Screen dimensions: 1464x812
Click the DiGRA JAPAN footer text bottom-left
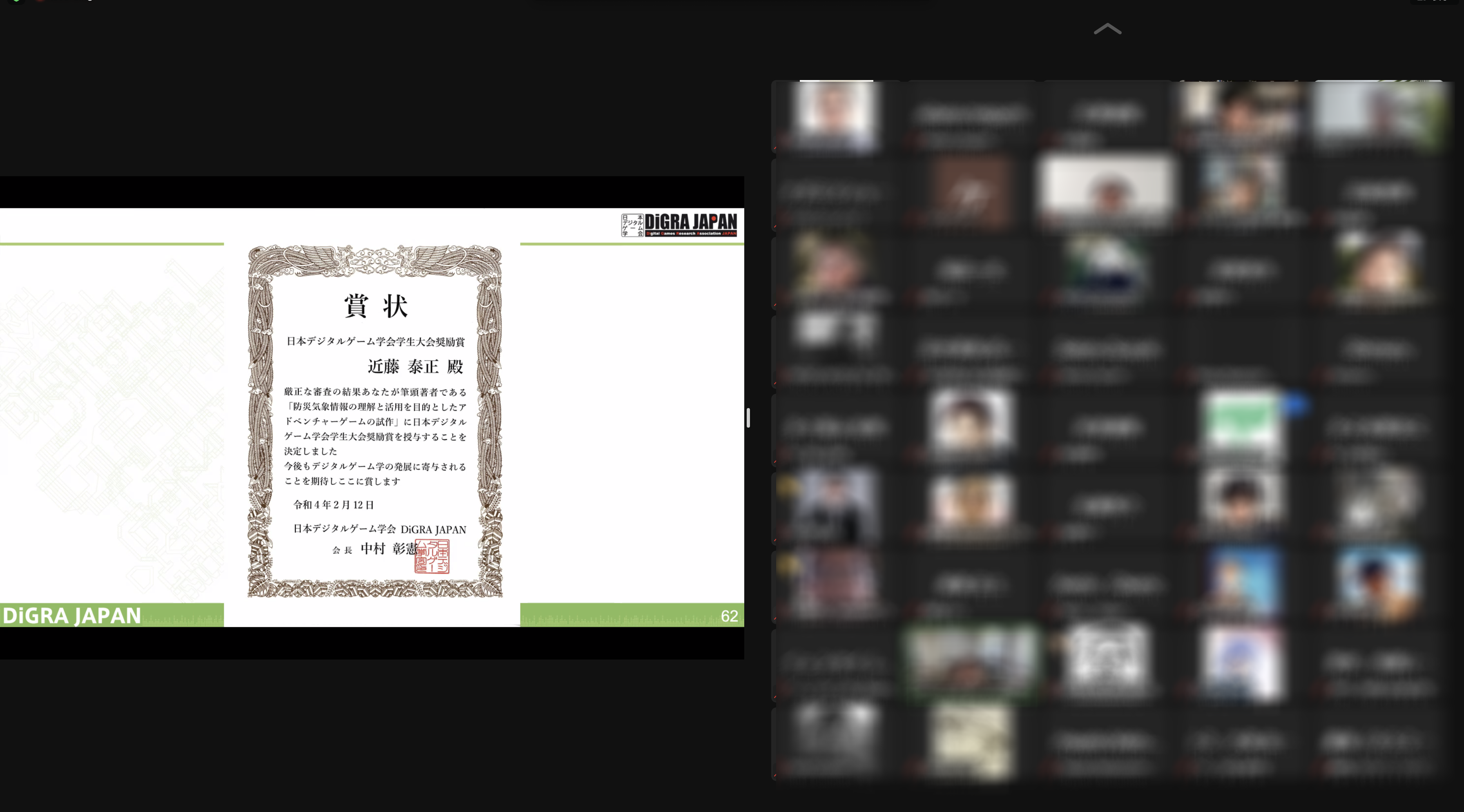[x=71, y=616]
